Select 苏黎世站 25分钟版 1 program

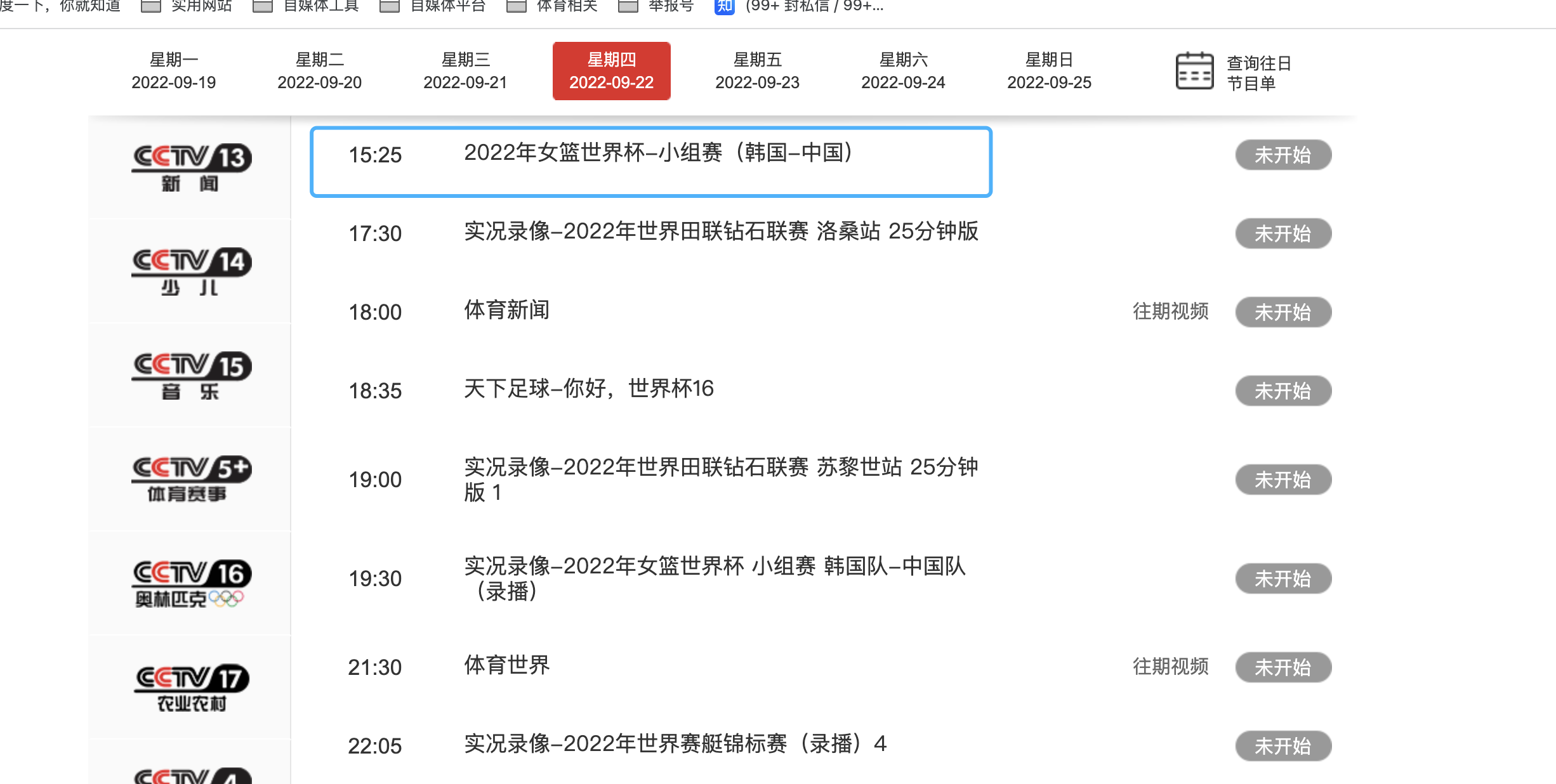[722, 480]
